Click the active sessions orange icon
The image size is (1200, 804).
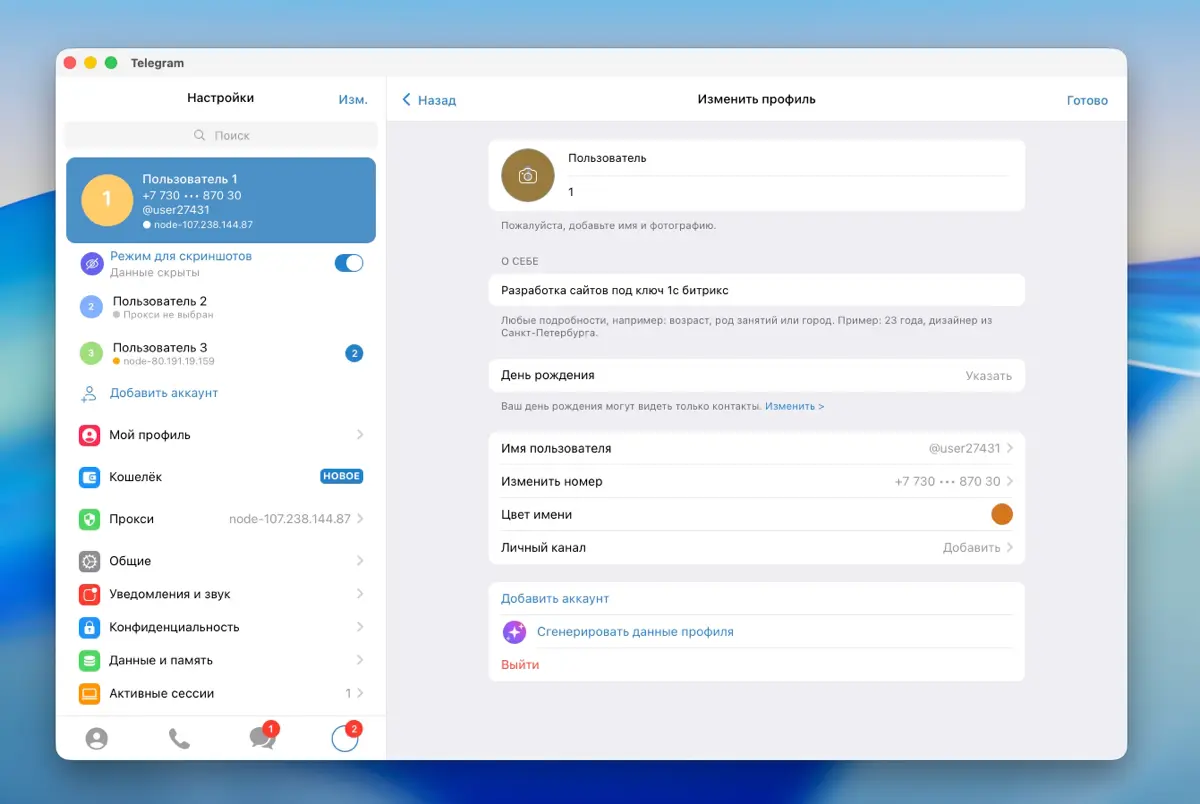pos(90,693)
